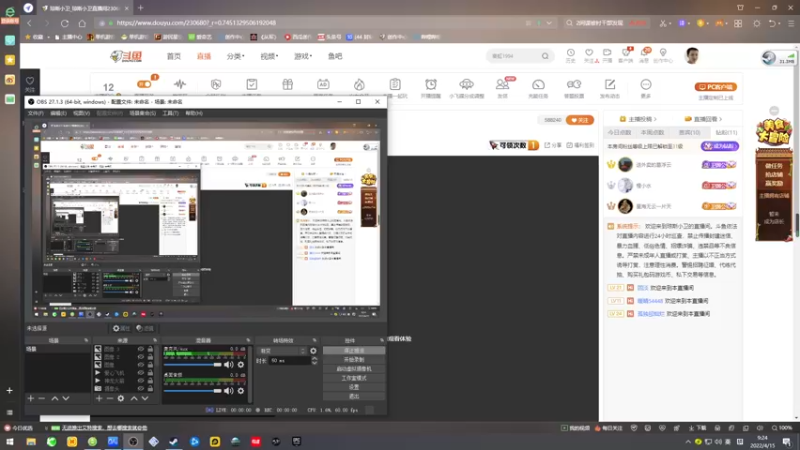This screenshot has height=450, width=800.
Task: Add a new scene with plus icon
Action: click(x=31, y=398)
